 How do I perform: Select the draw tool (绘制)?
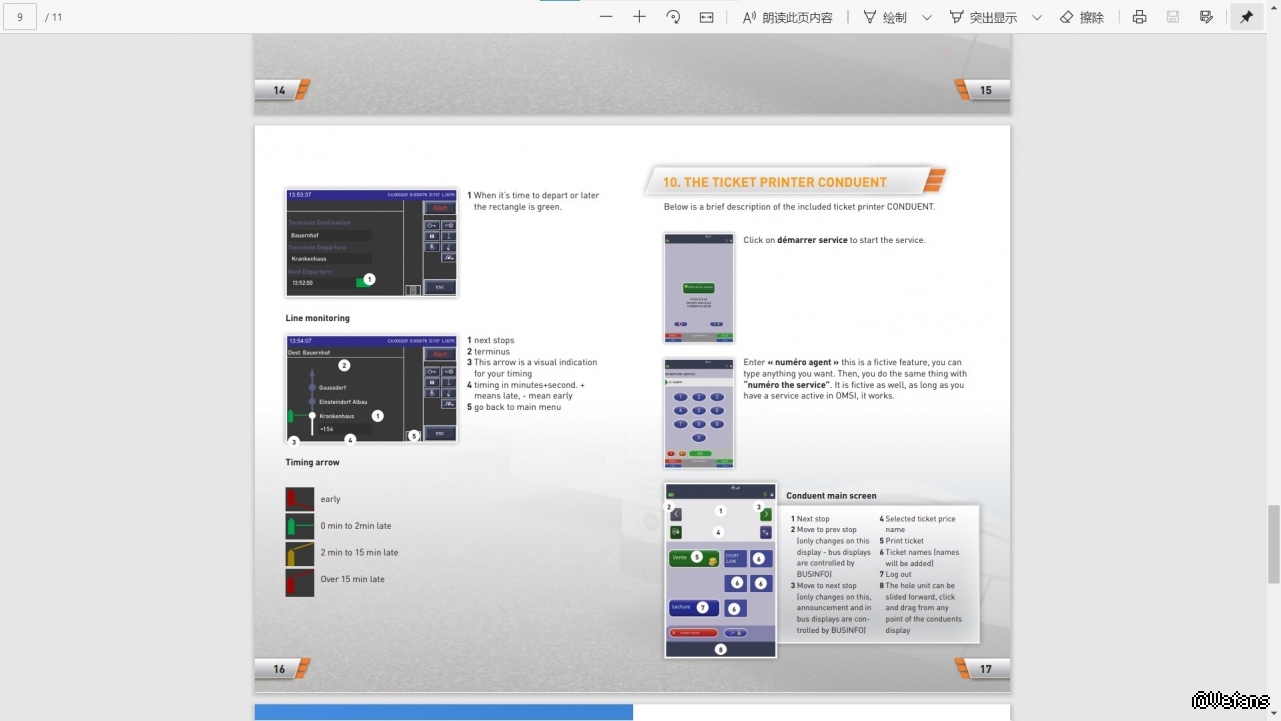click(x=884, y=17)
